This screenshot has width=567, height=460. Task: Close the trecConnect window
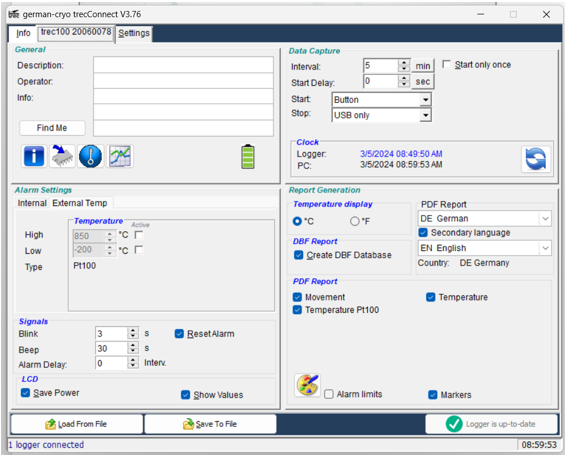pos(546,14)
